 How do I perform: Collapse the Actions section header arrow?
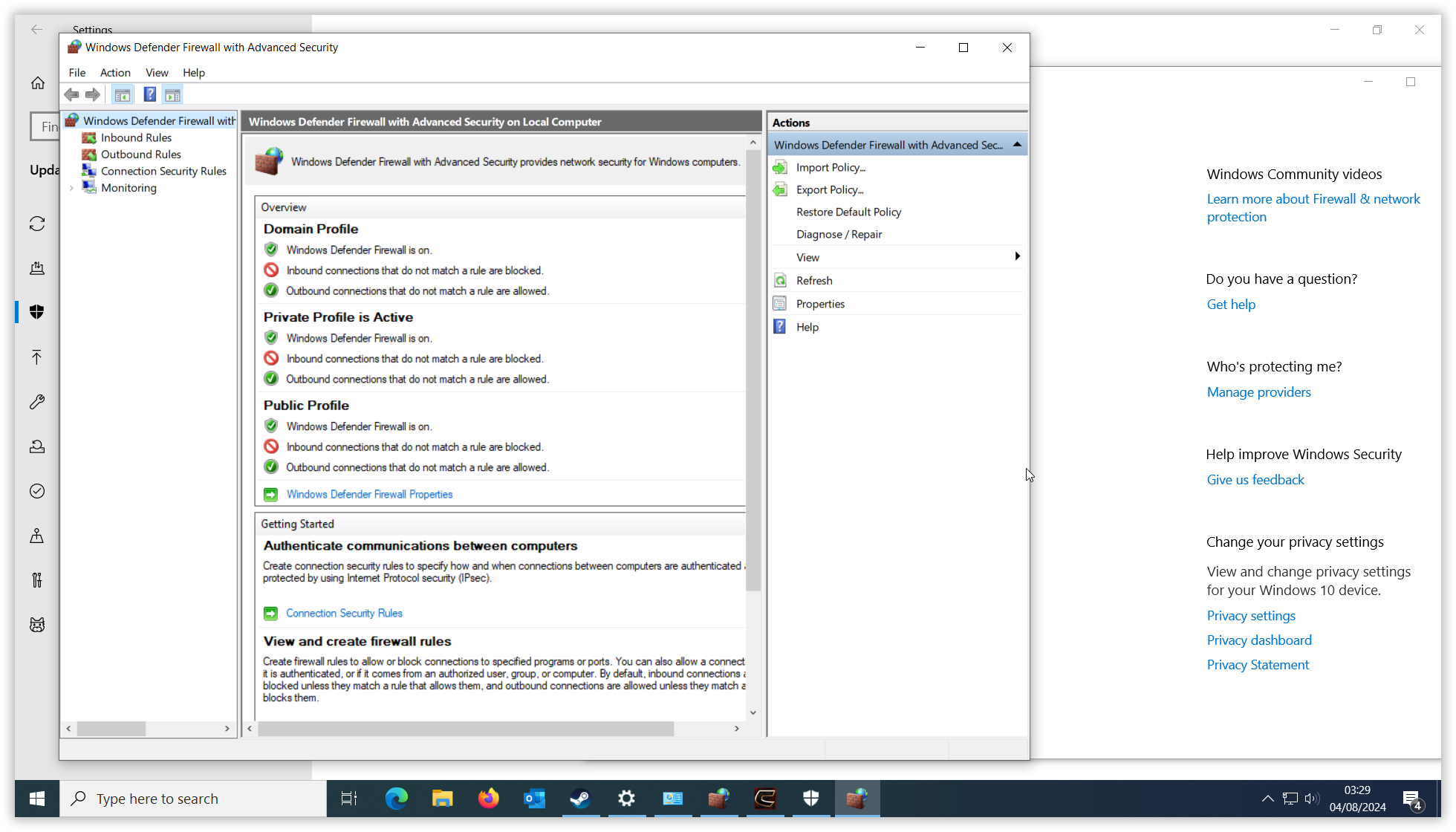[1017, 144]
